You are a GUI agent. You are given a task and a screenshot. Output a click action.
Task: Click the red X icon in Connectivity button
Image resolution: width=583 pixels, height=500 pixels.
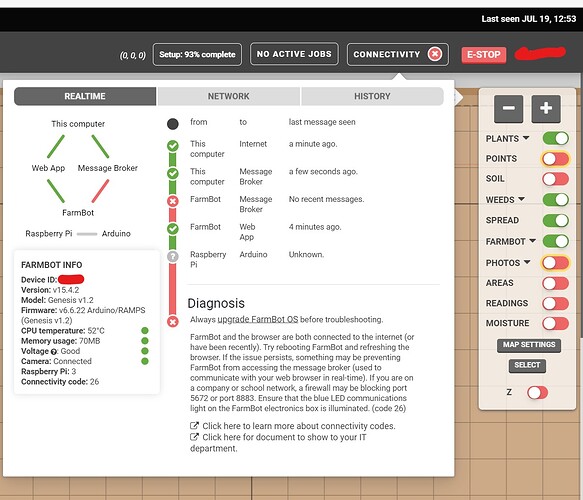point(435,54)
